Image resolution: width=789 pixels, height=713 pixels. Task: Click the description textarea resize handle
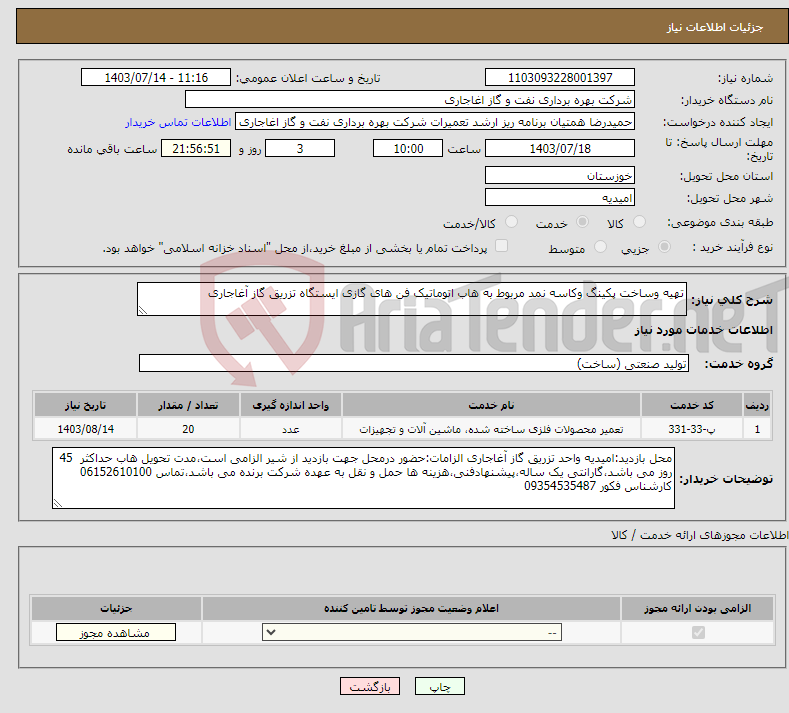(142, 310)
